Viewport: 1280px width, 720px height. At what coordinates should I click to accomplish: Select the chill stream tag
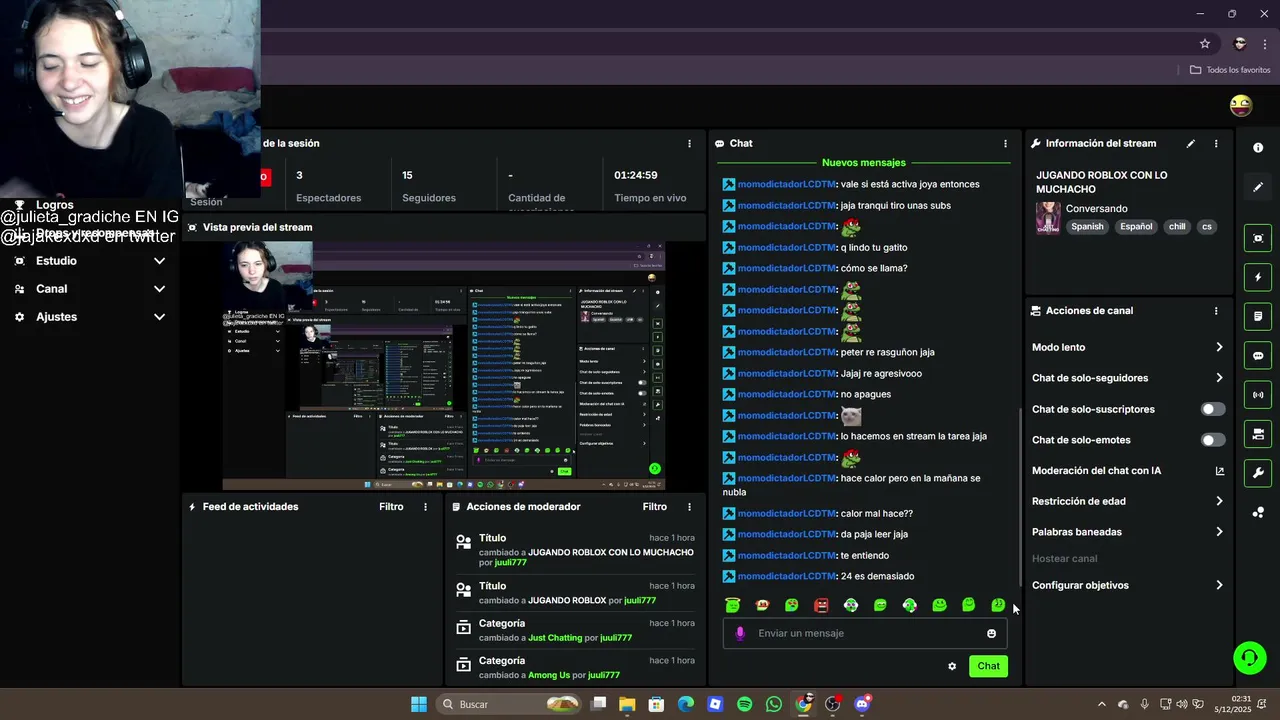coord(1177,226)
